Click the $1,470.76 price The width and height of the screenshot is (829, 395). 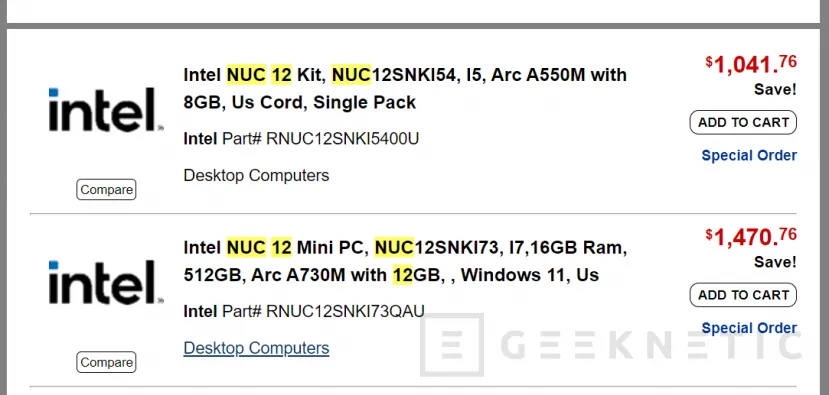tap(751, 237)
